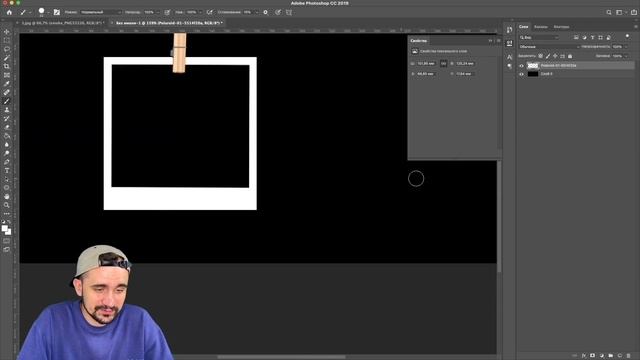
Task: Switch to the Layers tab
Action: click(524, 27)
